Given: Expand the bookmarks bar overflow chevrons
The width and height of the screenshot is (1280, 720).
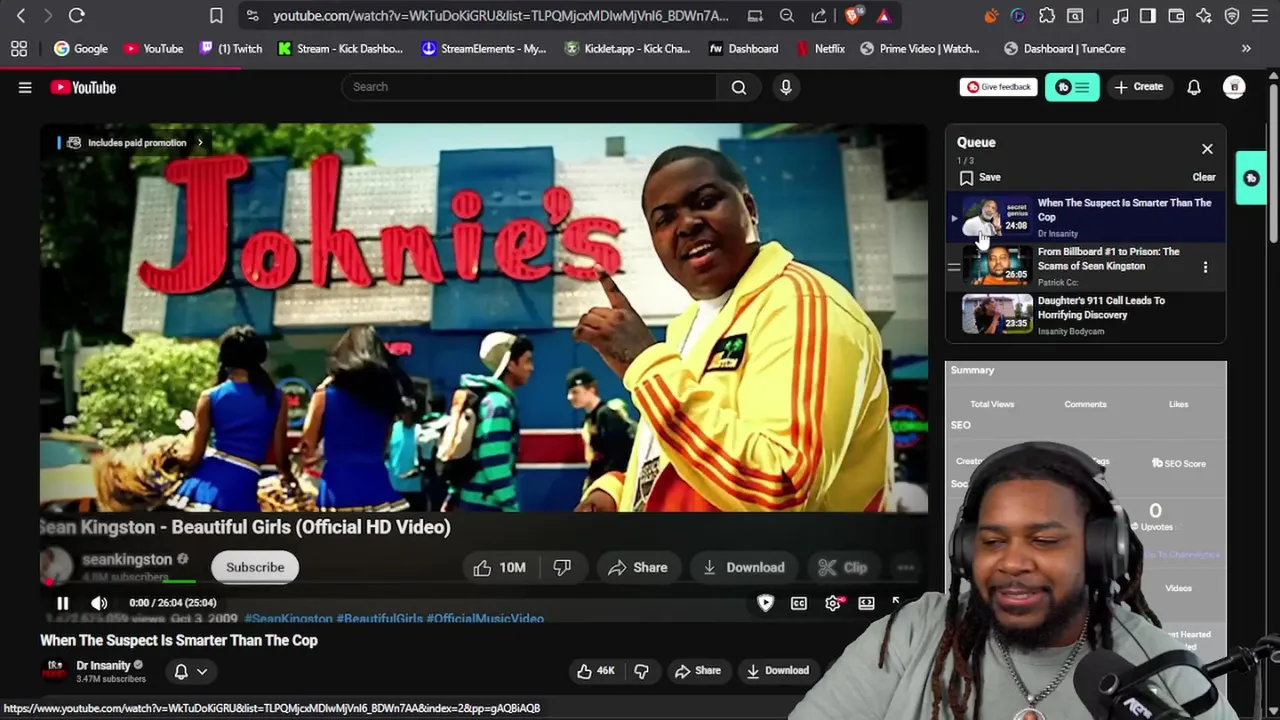Looking at the screenshot, I should [x=1246, y=48].
